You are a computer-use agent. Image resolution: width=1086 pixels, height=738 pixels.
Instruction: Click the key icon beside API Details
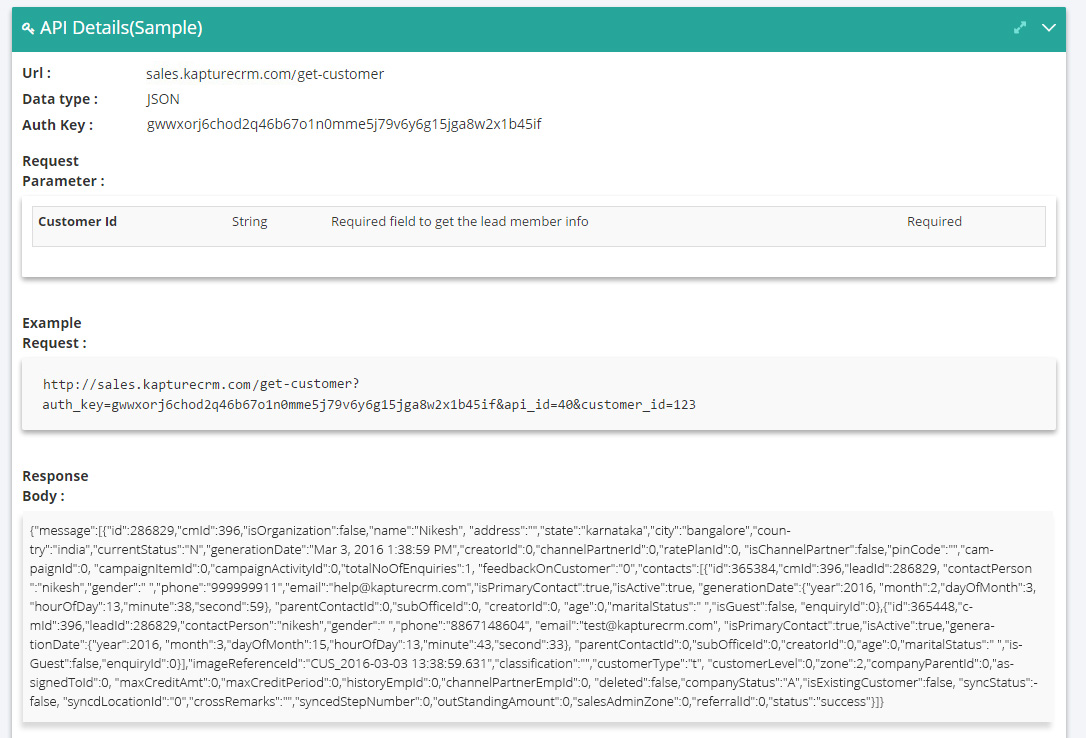pos(28,28)
